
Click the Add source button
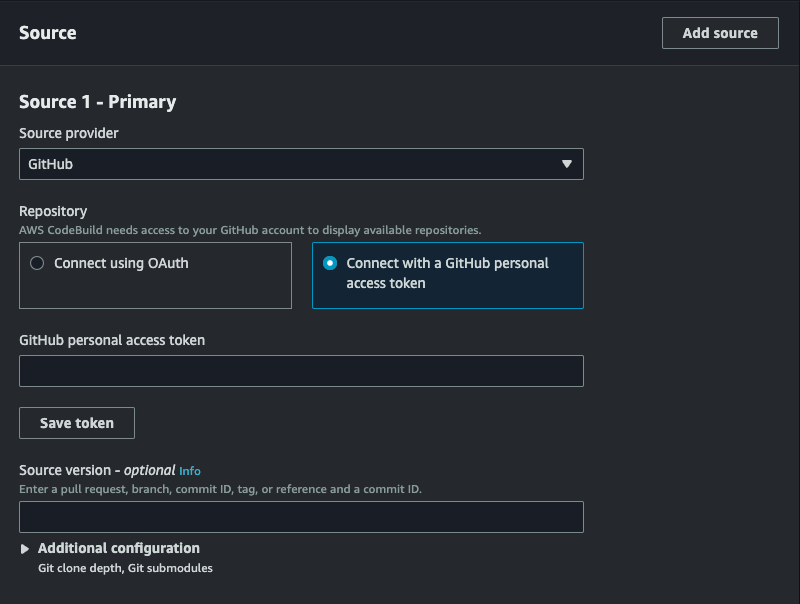click(720, 33)
